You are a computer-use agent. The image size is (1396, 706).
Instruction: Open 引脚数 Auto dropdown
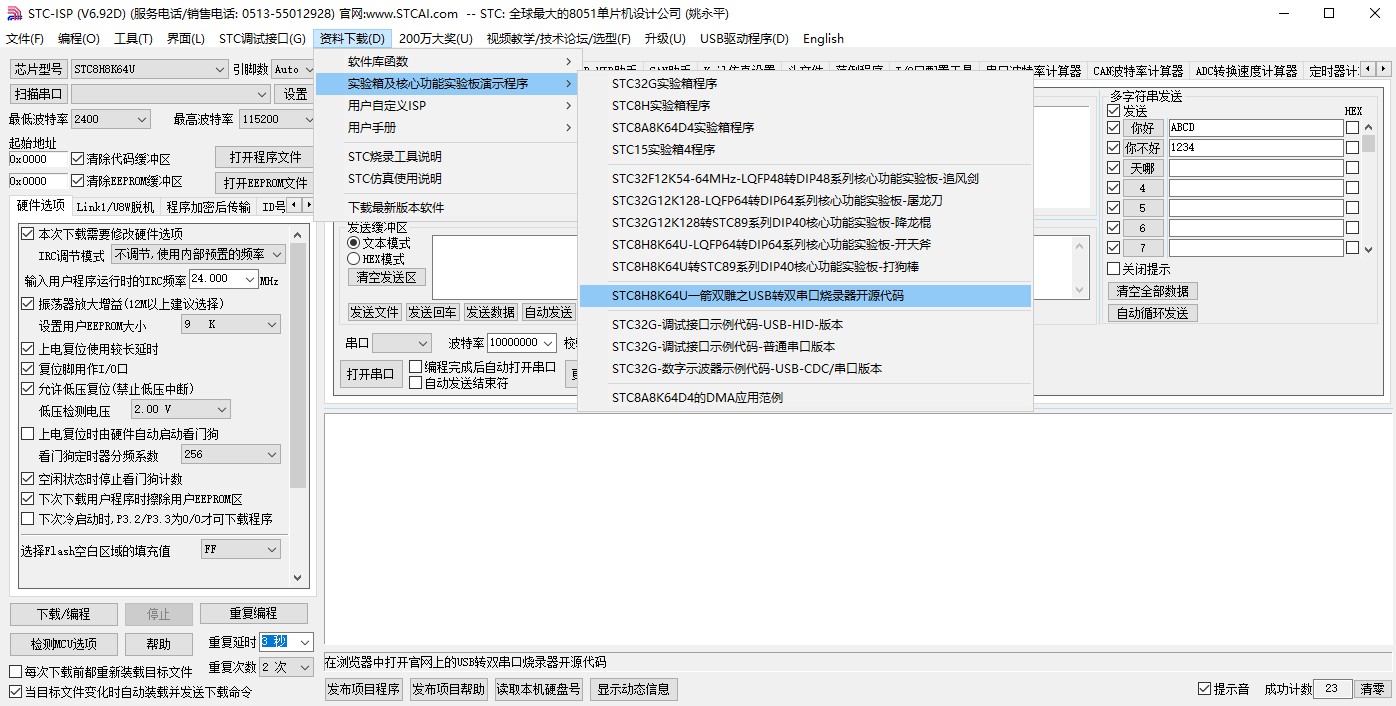pyautogui.click(x=292, y=69)
